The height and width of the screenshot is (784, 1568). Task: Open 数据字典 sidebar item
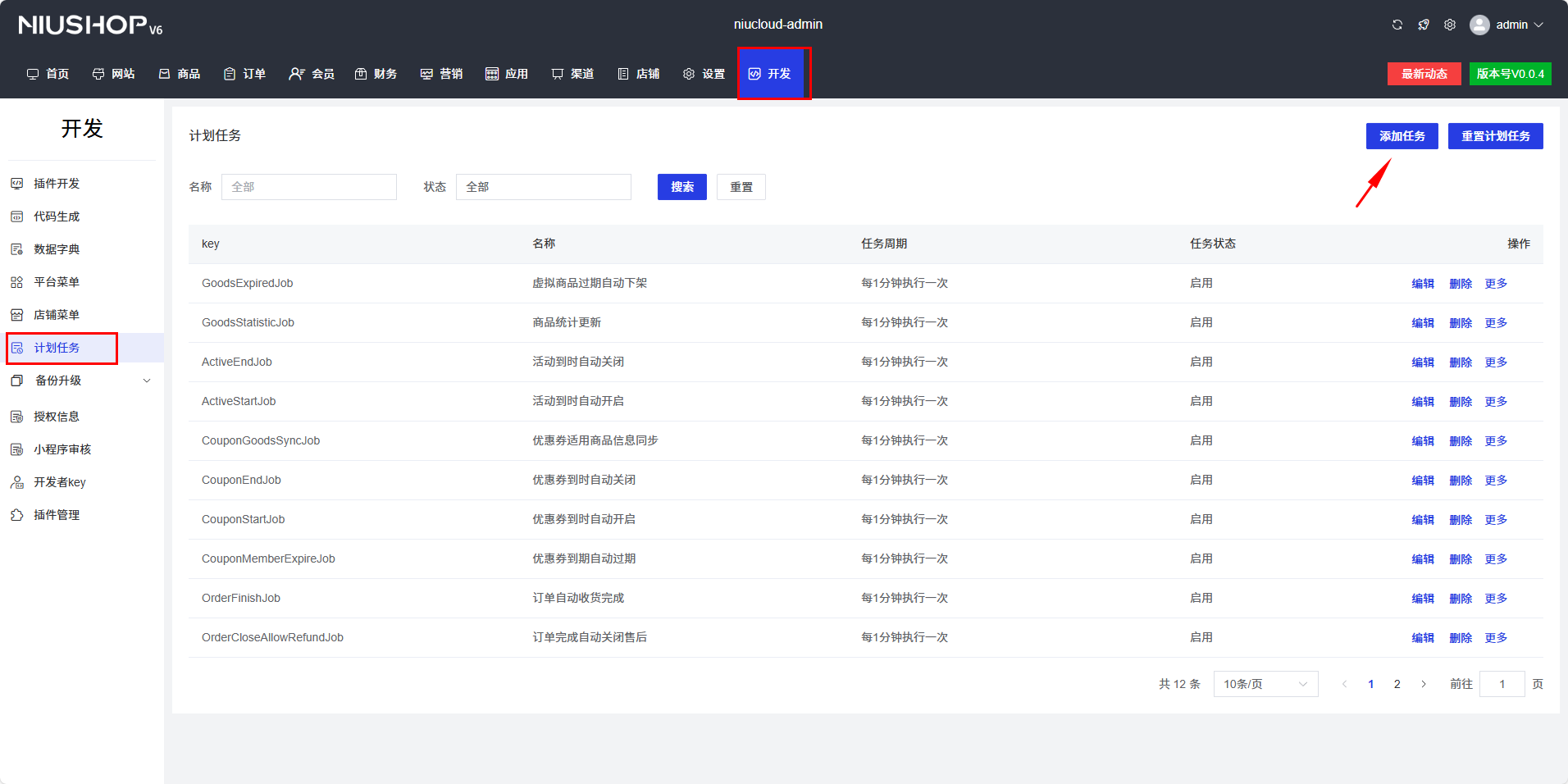[x=57, y=249]
